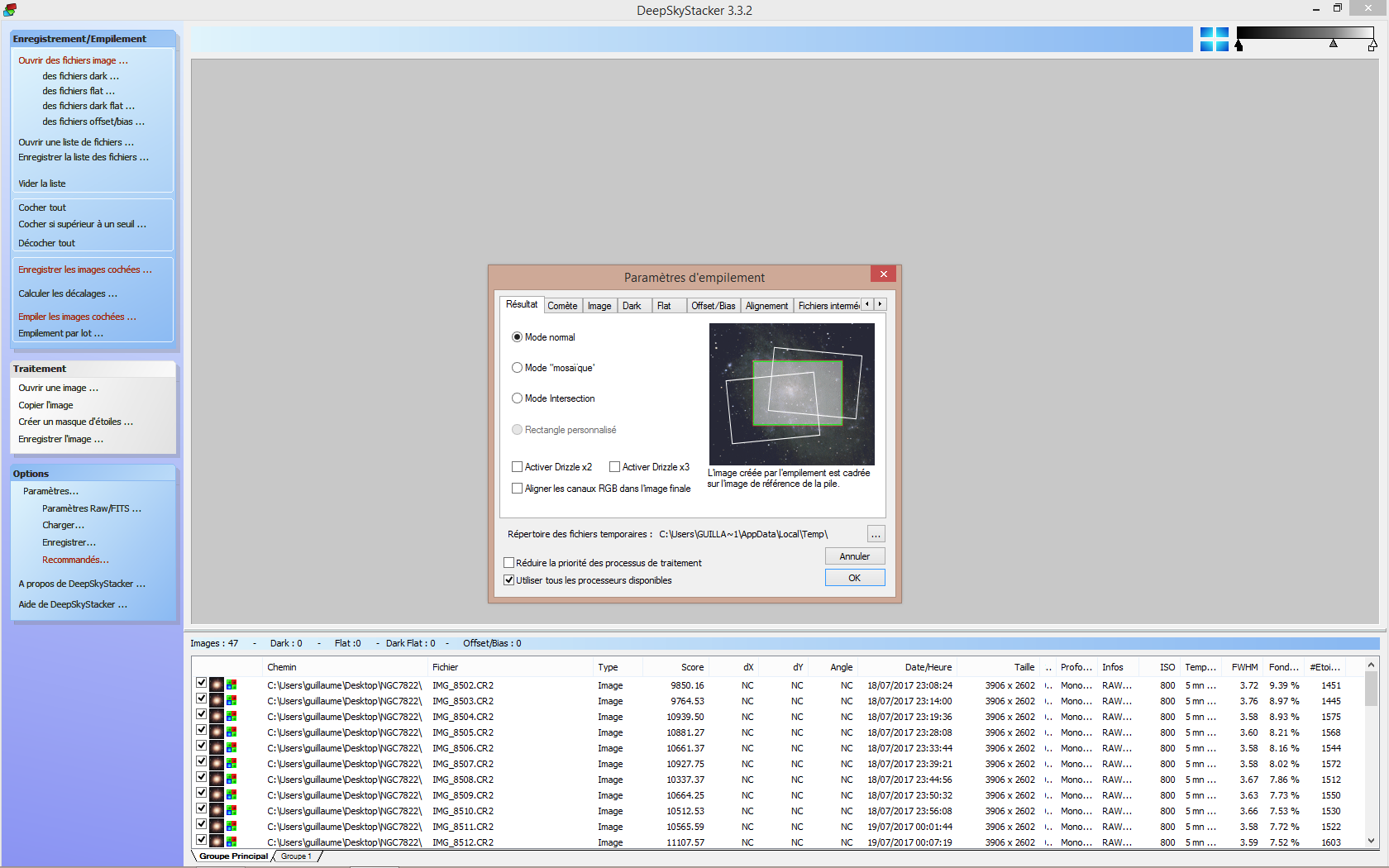This screenshot has width=1389, height=868.
Task: Click Ouvrir des fichiers image link
Action: click(x=73, y=60)
